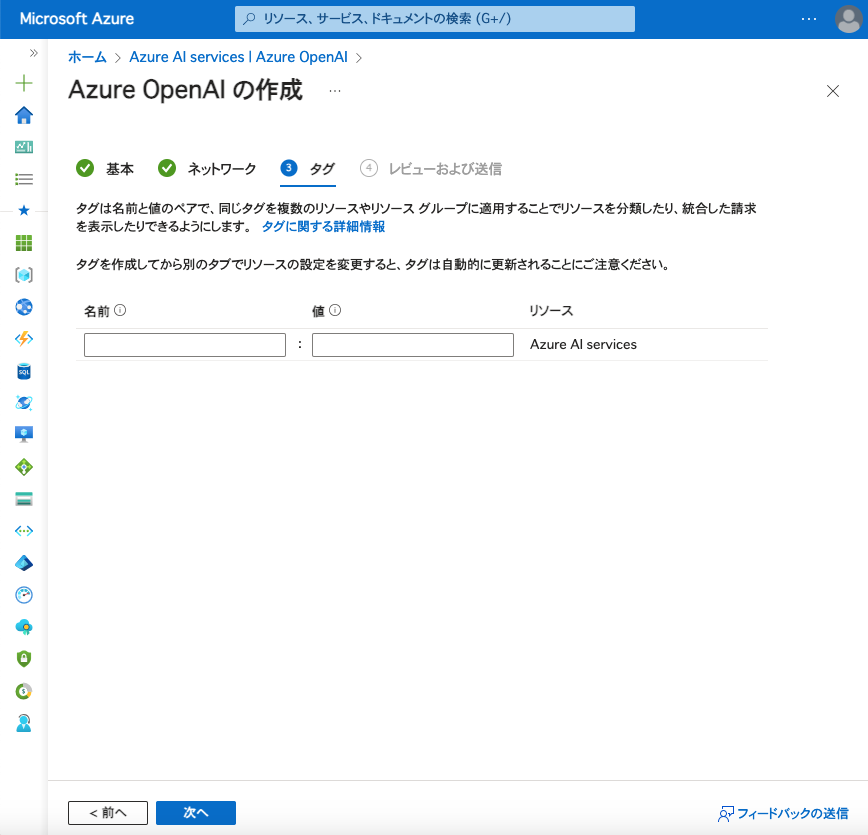The width and height of the screenshot is (868, 835).
Task: Open All resources green grid icon
Action: [x=24, y=243]
